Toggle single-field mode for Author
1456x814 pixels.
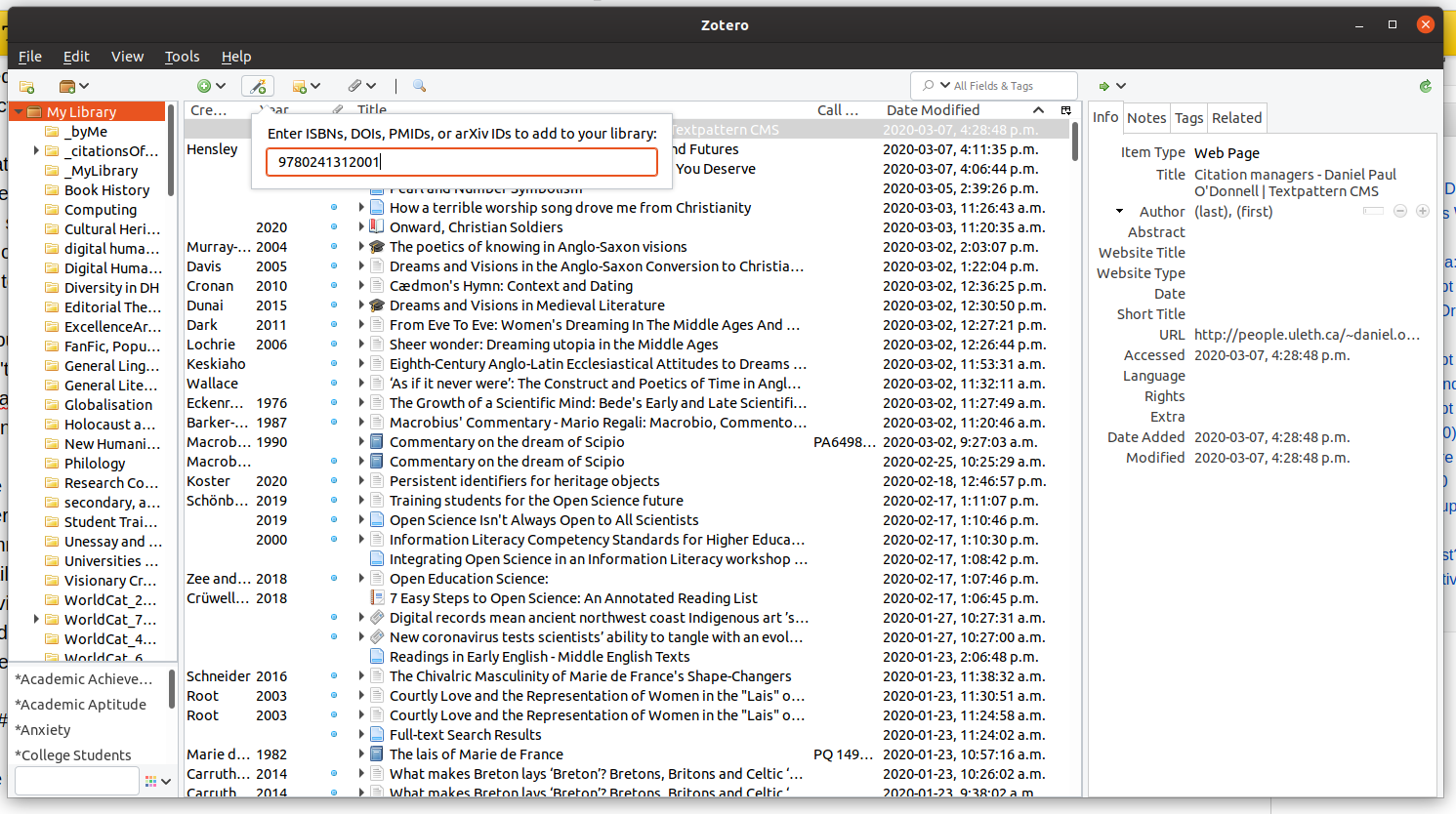pyautogui.click(x=1374, y=211)
